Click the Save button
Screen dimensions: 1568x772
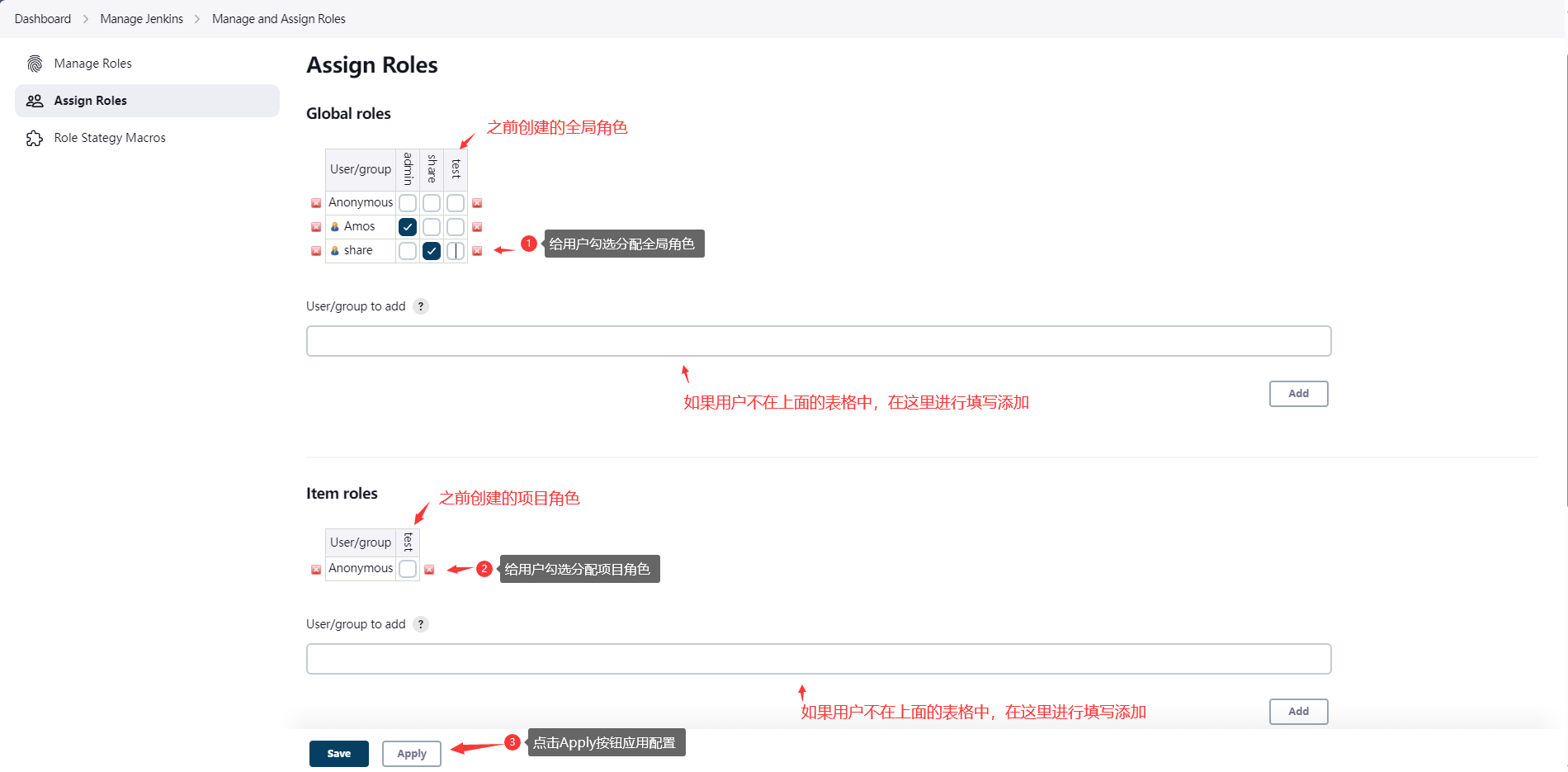coord(338,754)
